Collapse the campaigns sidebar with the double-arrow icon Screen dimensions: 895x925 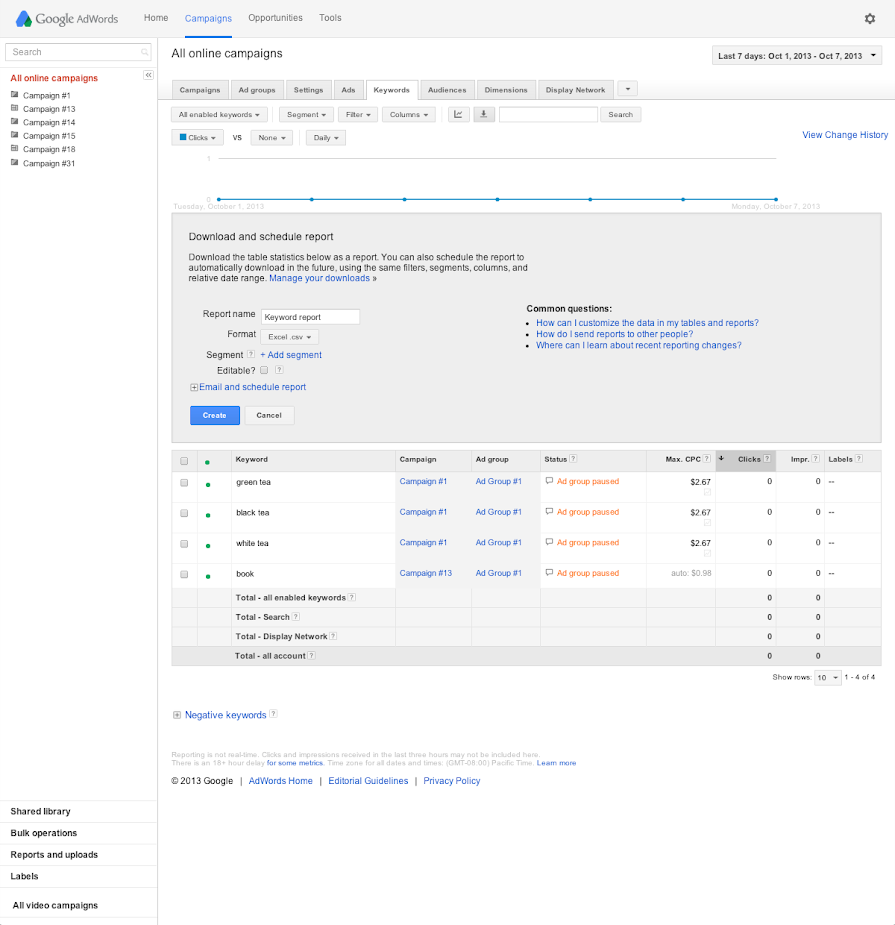tap(148, 74)
